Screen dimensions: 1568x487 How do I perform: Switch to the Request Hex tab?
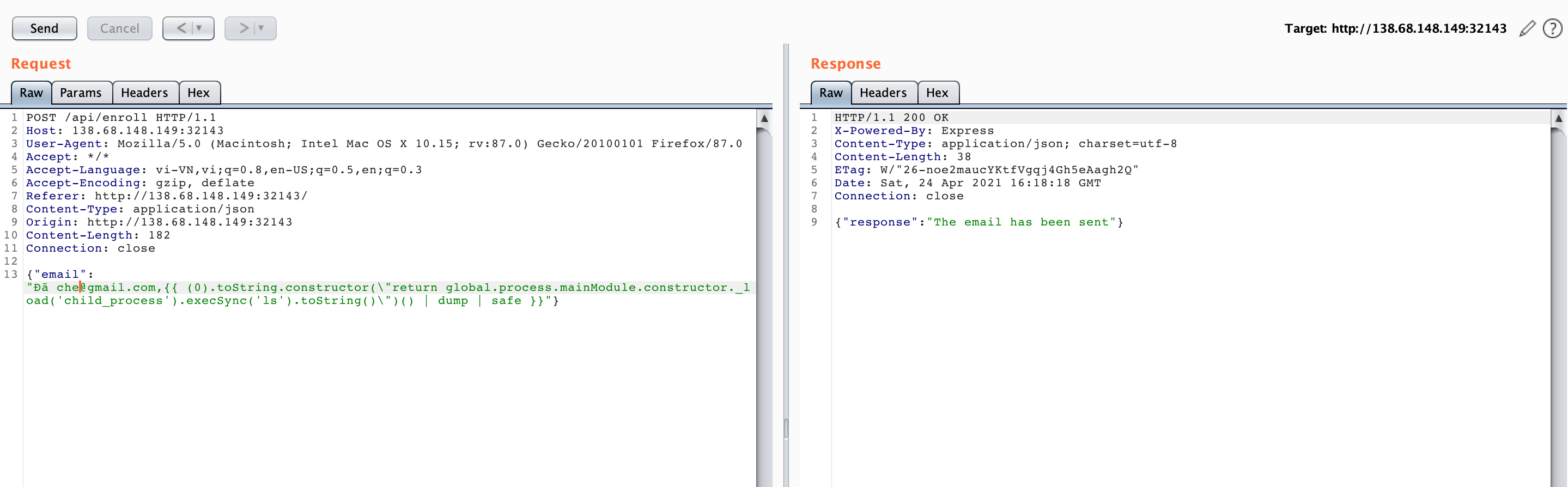198,93
